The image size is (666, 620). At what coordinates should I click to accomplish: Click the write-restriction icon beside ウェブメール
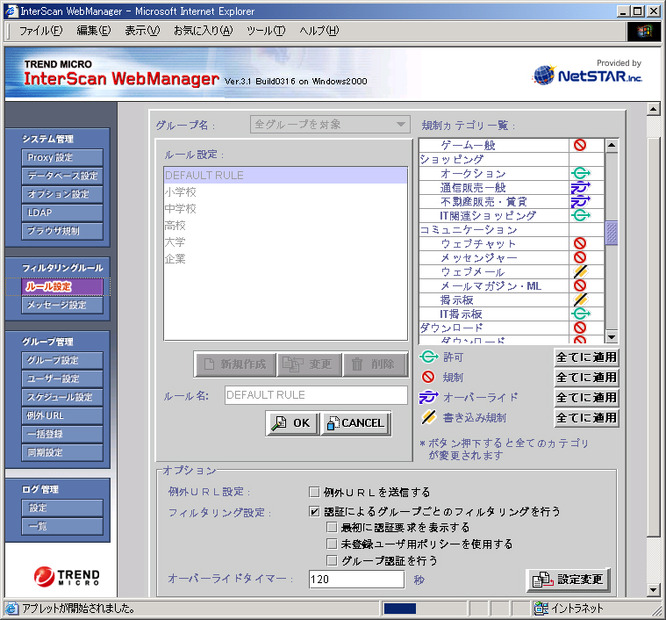580,272
